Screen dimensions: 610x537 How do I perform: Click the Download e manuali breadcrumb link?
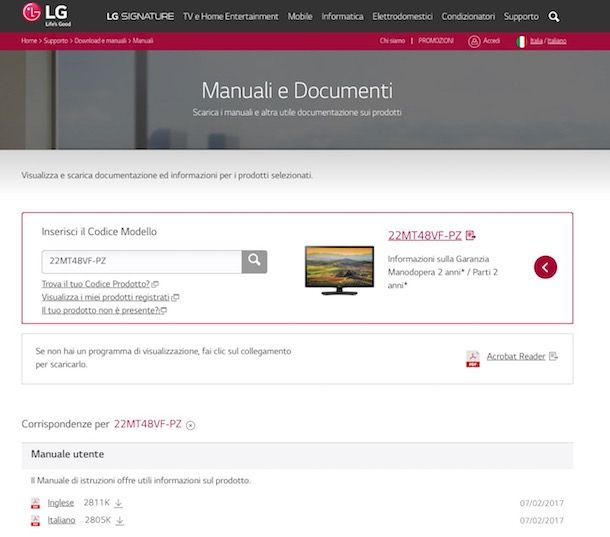[x=100, y=41]
